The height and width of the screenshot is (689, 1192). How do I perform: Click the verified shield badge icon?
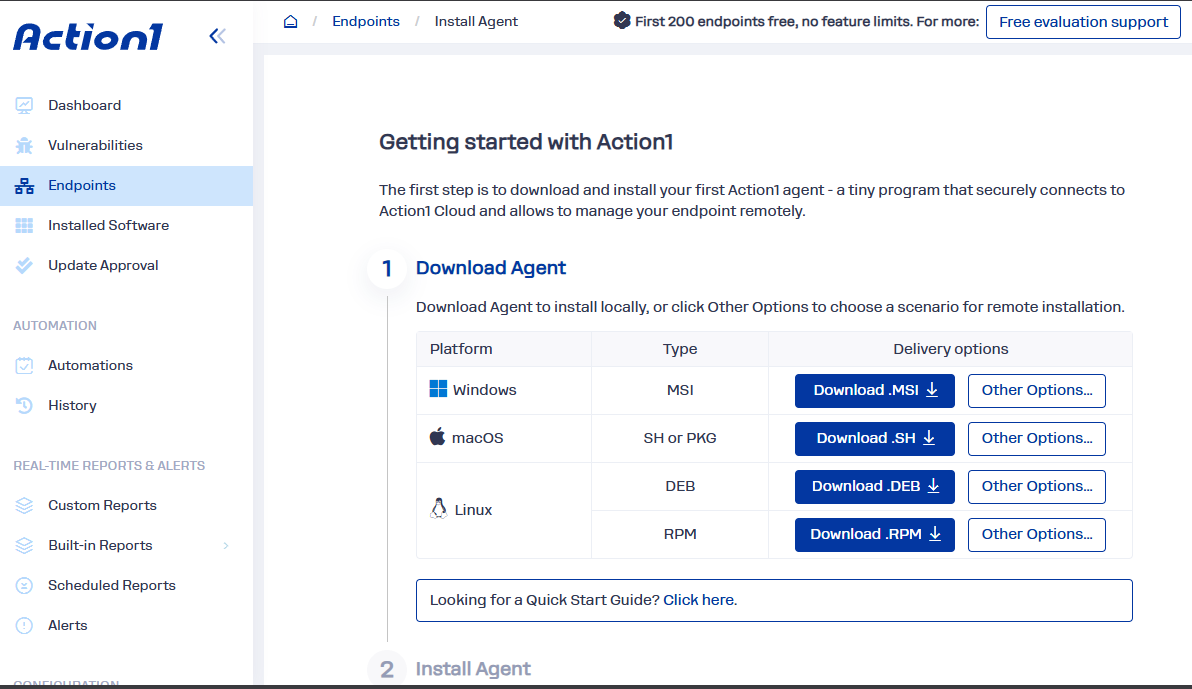tap(622, 21)
